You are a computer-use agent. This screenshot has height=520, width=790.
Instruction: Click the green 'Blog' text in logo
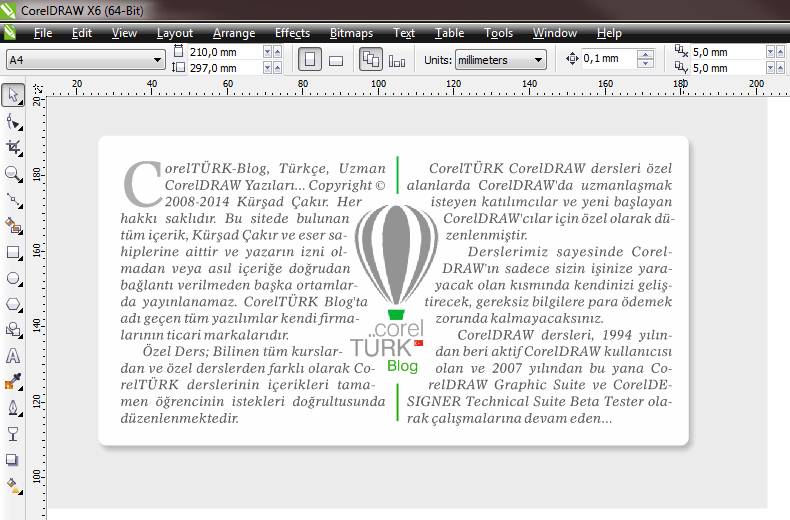402,366
